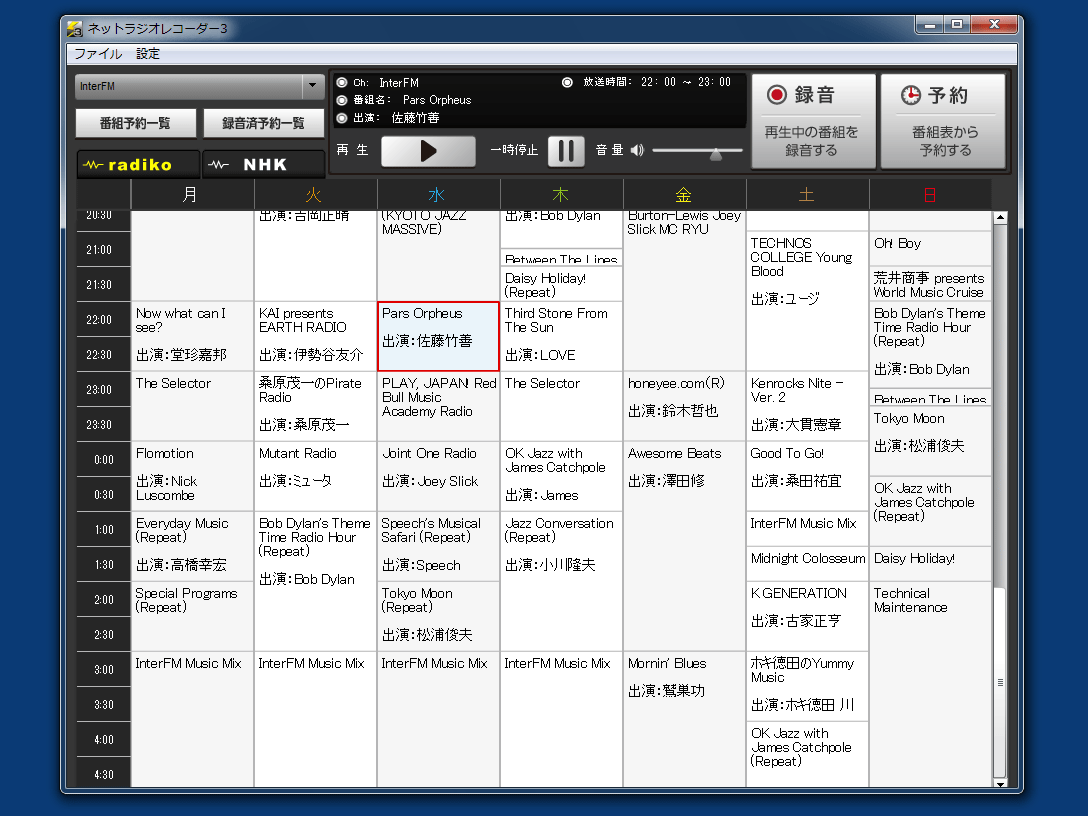Select the Flomotion program

click(192, 476)
